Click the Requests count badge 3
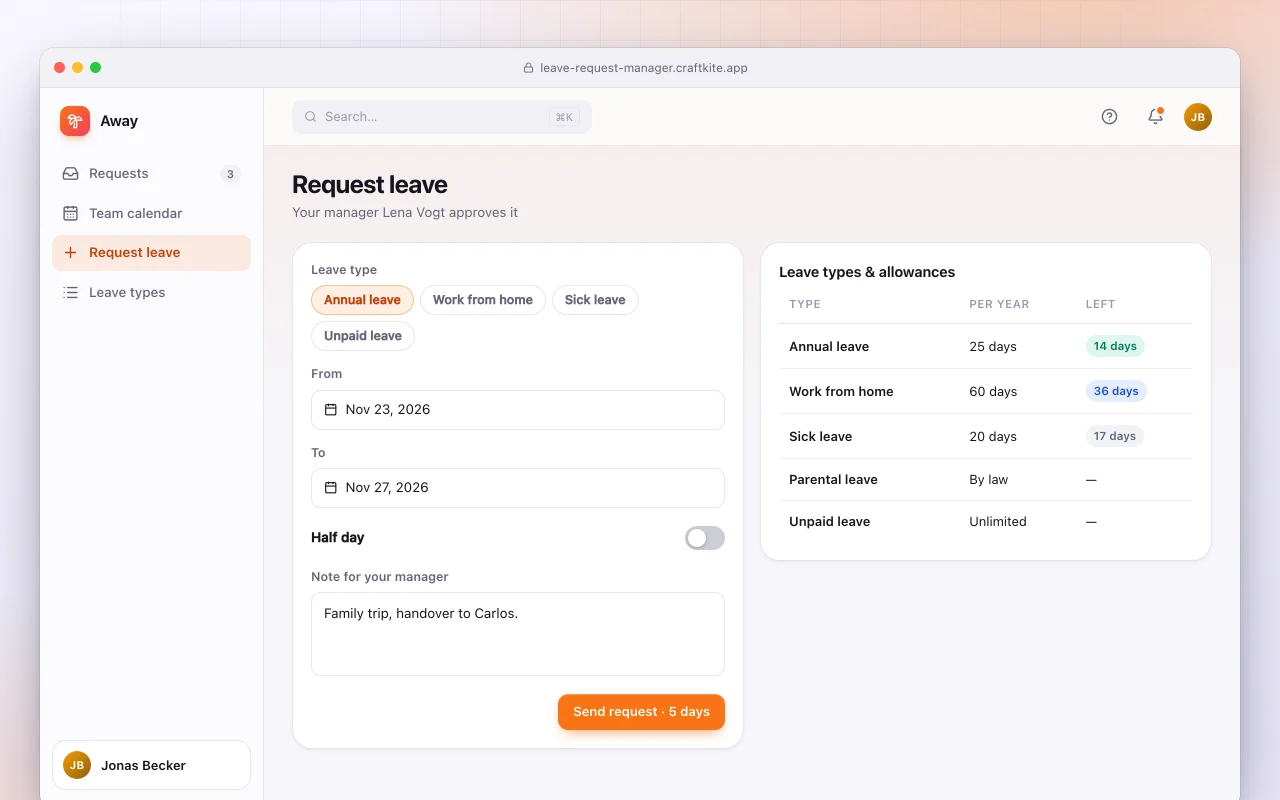Screen dimensions: 1280x800 coord(230,174)
